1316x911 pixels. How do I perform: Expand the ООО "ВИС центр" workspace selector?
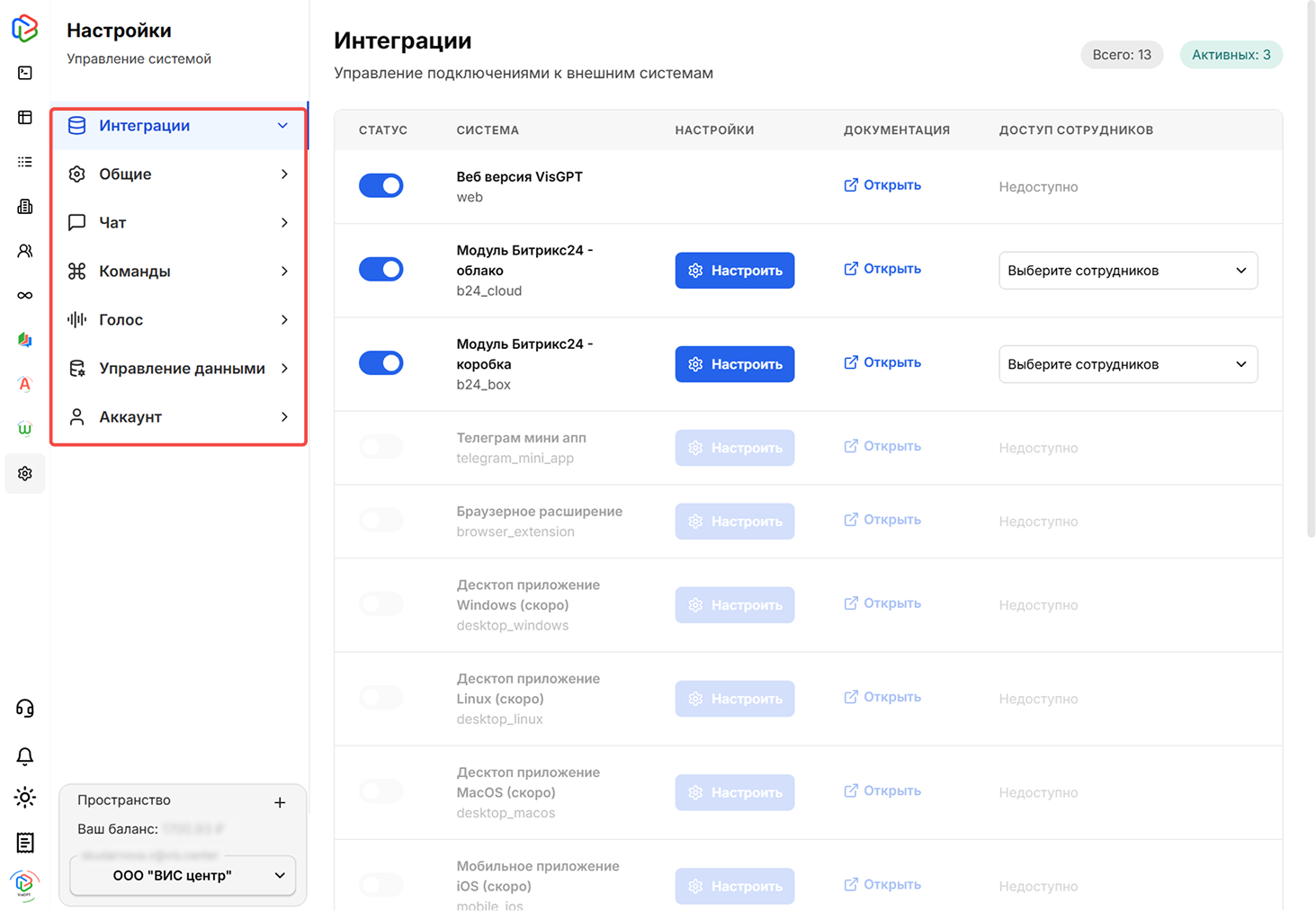pyautogui.click(x=182, y=875)
